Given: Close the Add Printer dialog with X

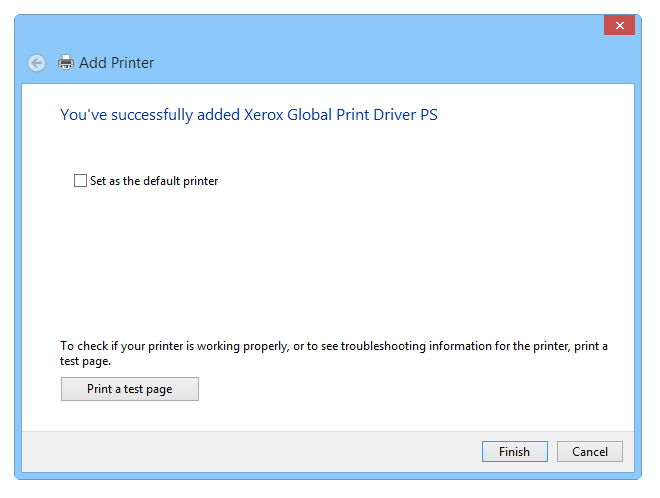Looking at the screenshot, I should coord(619,25).
